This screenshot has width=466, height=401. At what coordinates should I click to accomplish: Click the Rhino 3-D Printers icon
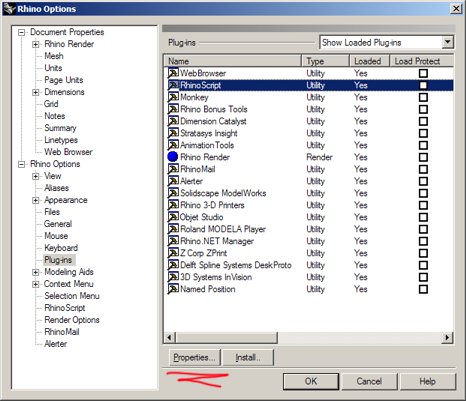point(173,205)
